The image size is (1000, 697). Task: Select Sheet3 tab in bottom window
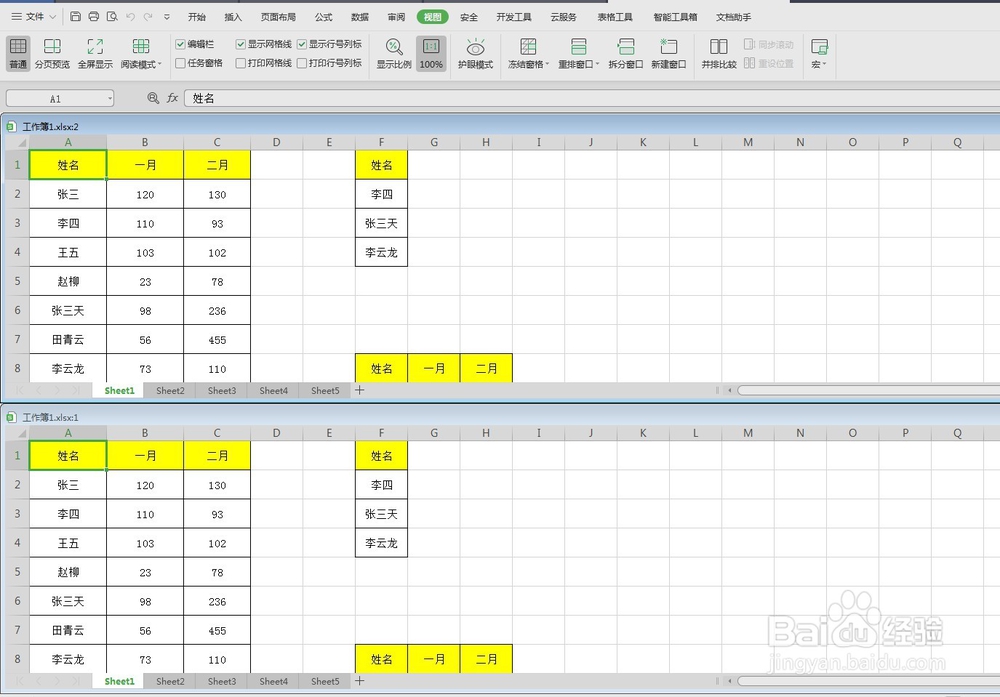point(222,681)
